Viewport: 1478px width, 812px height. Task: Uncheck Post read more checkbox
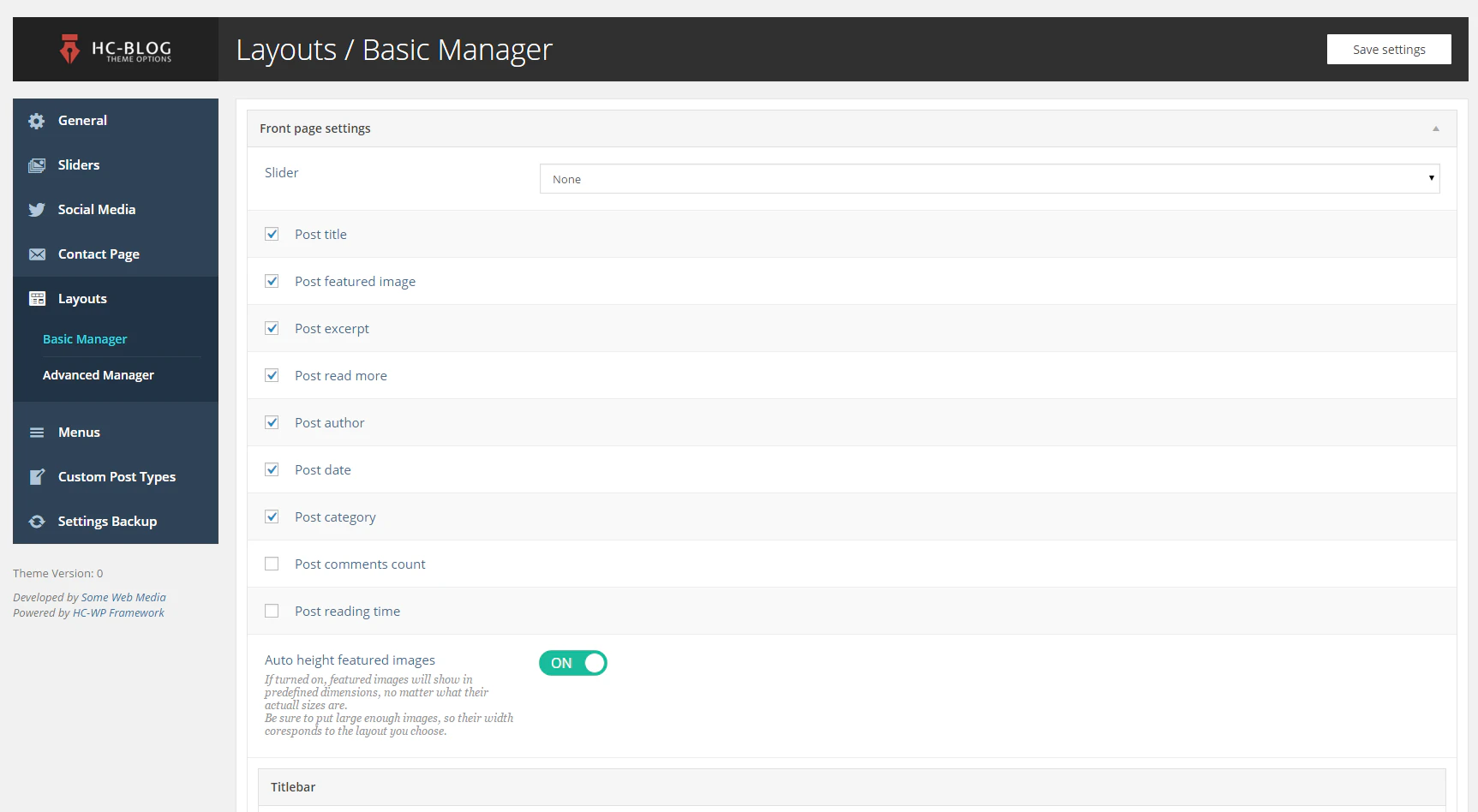coord(272,375)
